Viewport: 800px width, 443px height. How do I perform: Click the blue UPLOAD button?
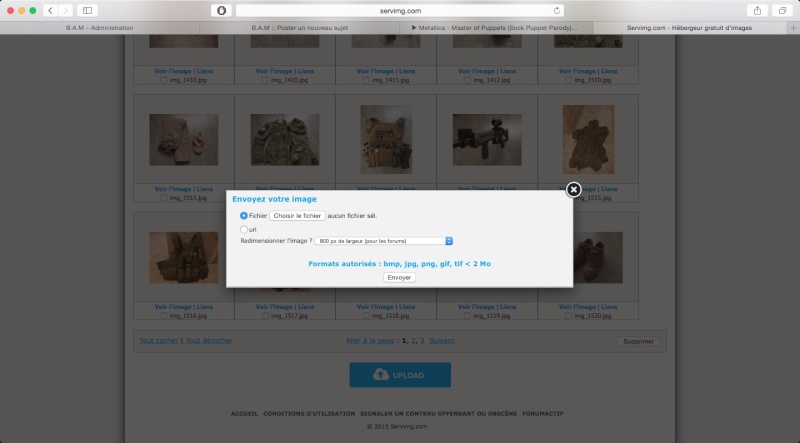400,375
